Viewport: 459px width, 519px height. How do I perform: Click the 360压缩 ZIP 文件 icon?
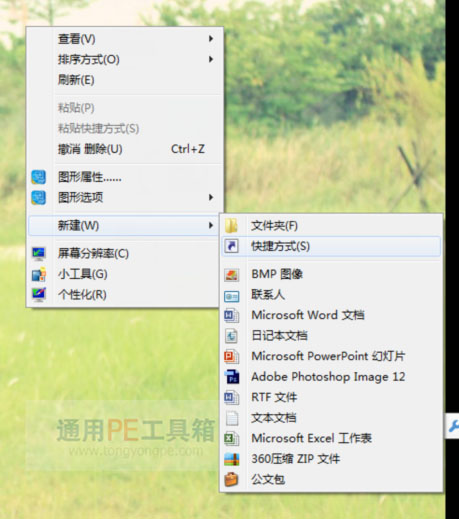[x=231, y=459]
